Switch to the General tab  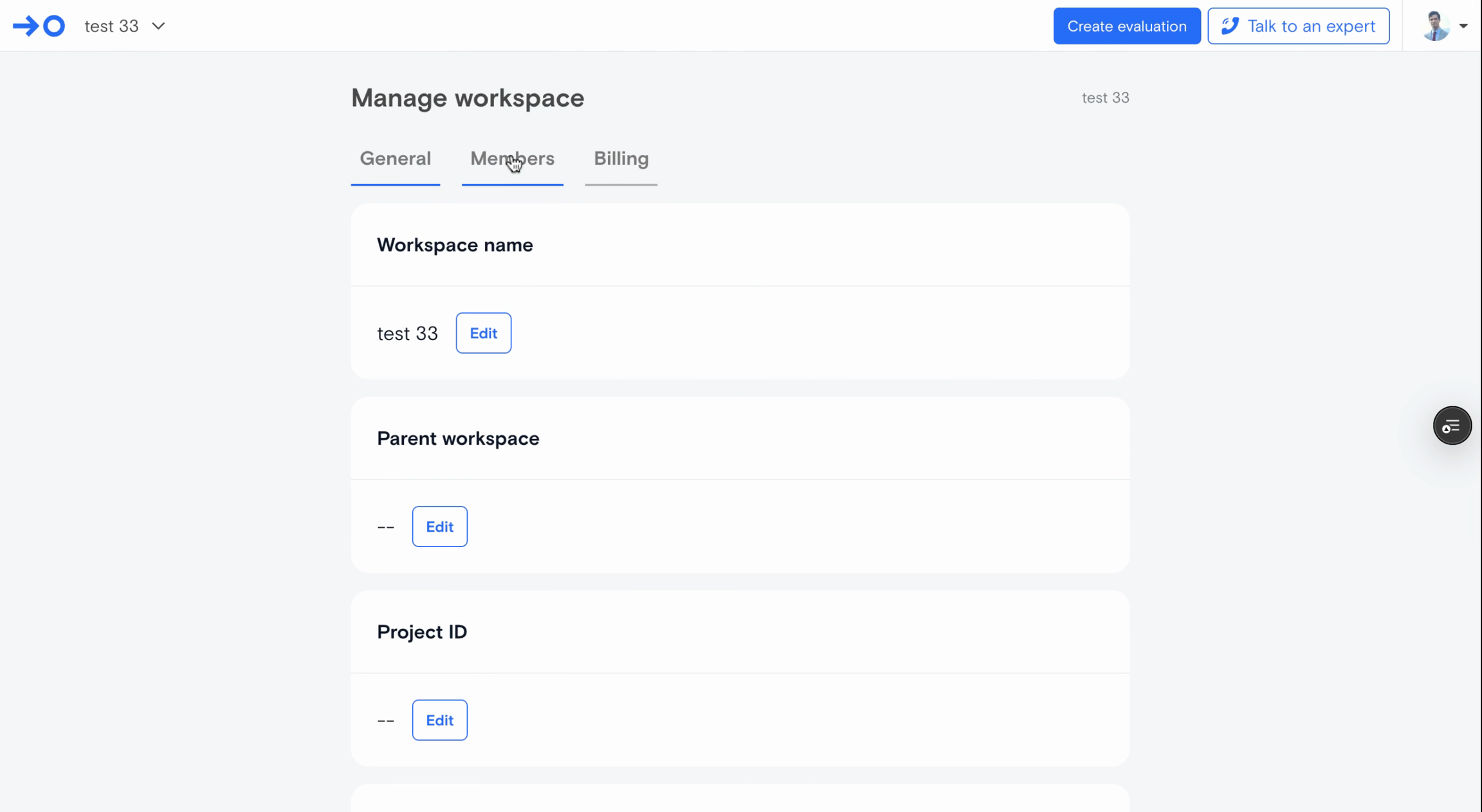click(x=395, y=159)
